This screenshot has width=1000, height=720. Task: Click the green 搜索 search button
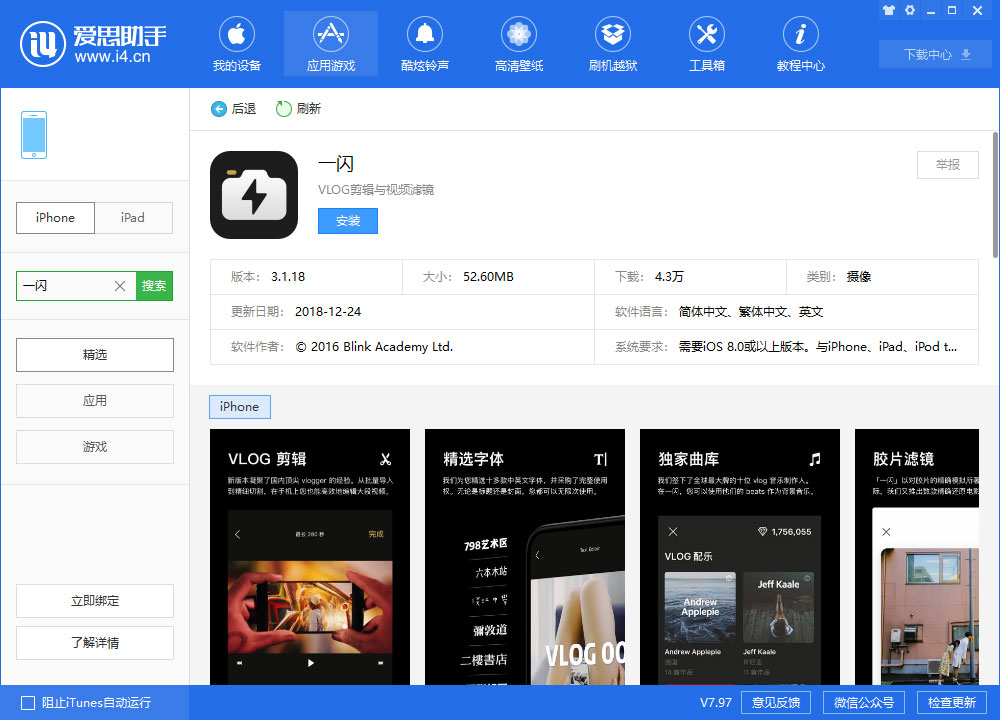154,286
